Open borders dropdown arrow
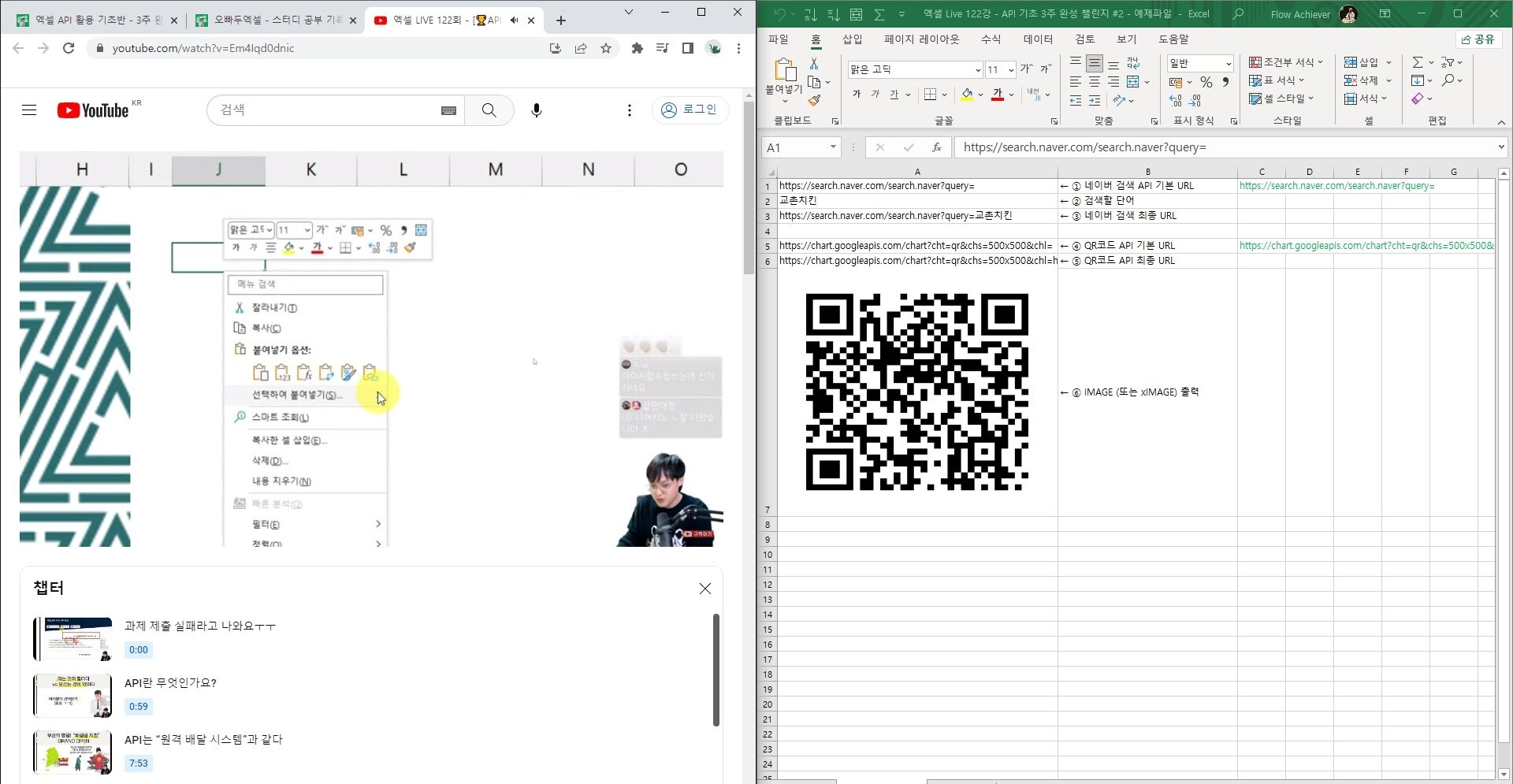The image size is (1513, 784). tap(945, 95)
